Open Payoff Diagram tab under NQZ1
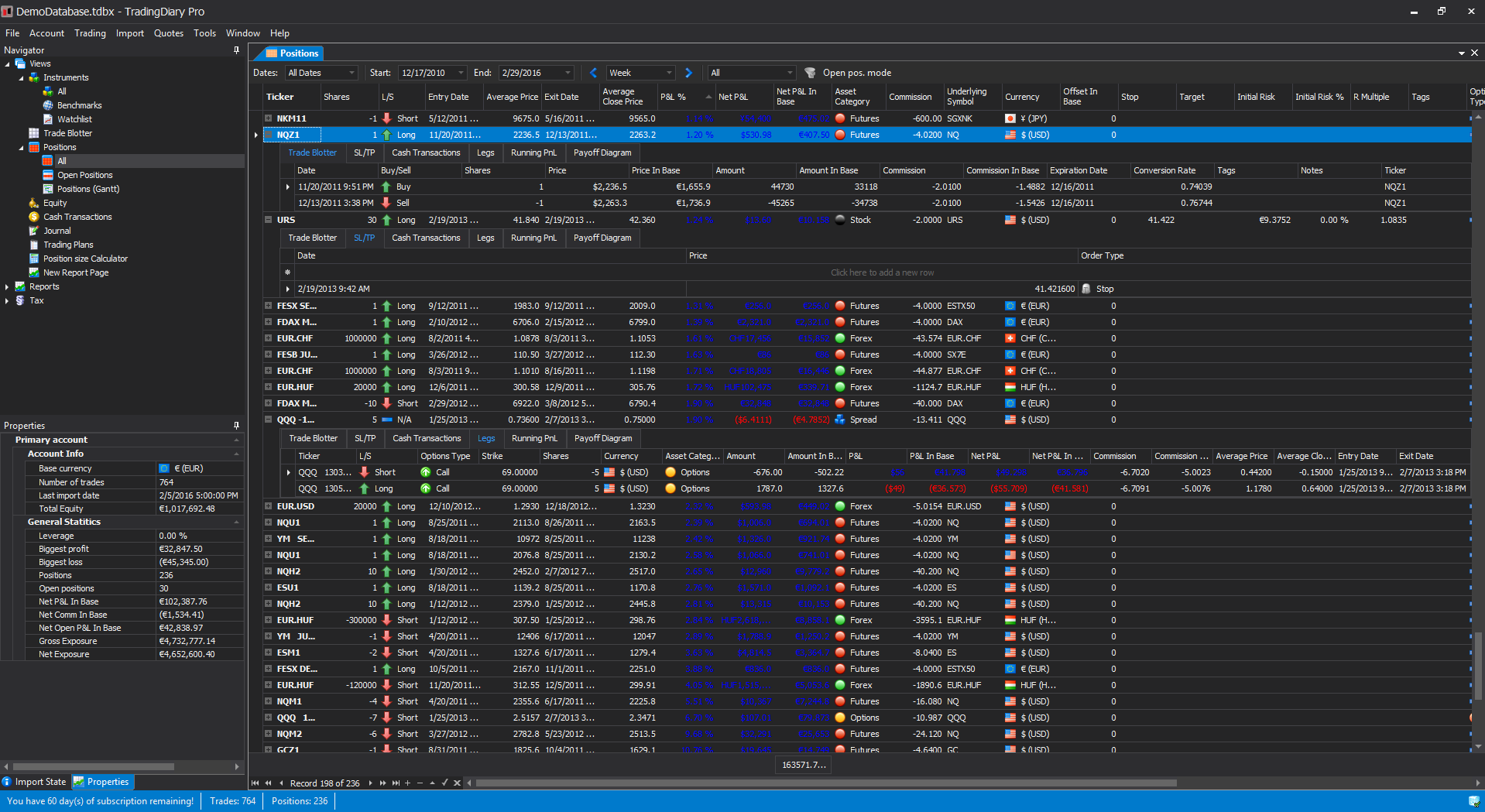 602,152
